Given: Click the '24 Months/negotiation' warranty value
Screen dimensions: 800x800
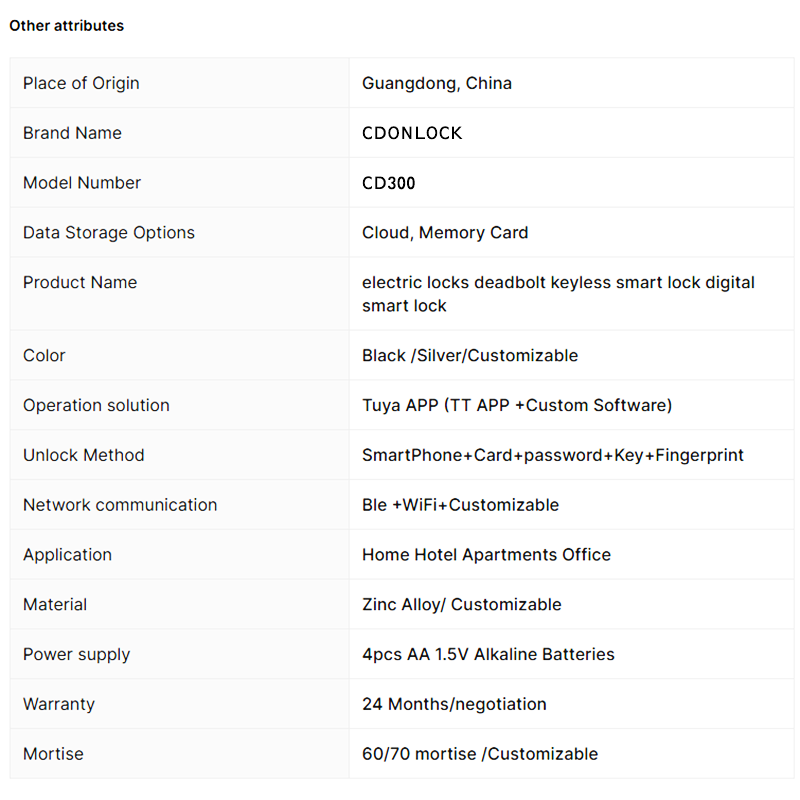Looking at the screenshot, I should pyautogui.click(x=454, y=704).
